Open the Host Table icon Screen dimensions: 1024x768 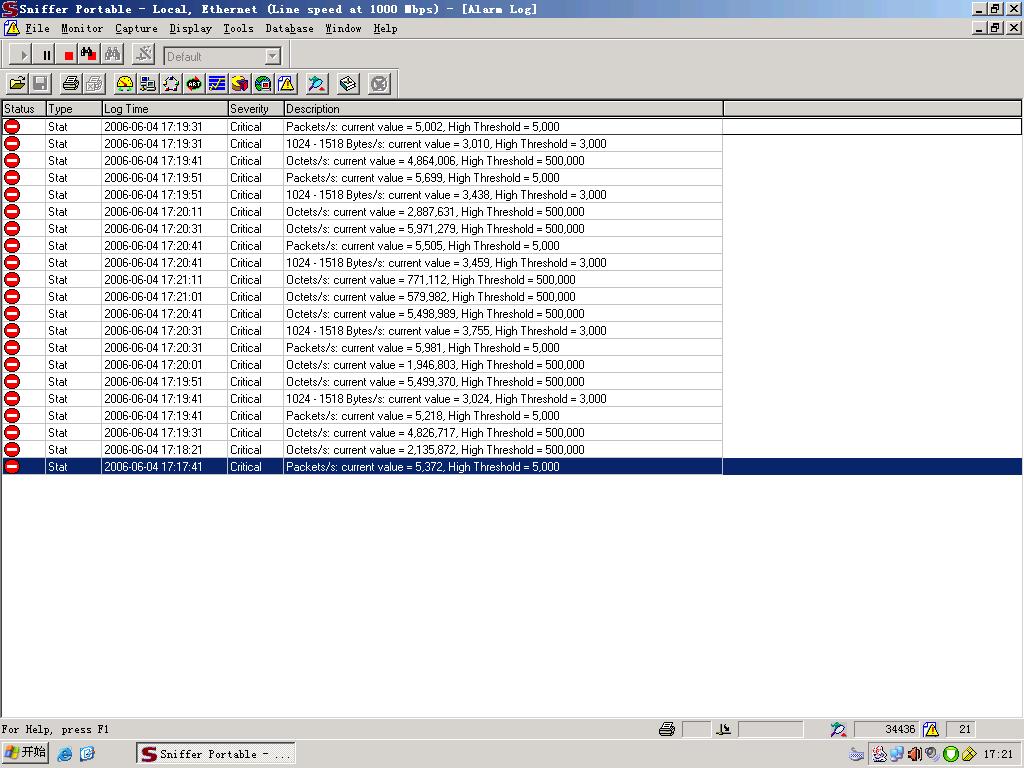point(148,84)
